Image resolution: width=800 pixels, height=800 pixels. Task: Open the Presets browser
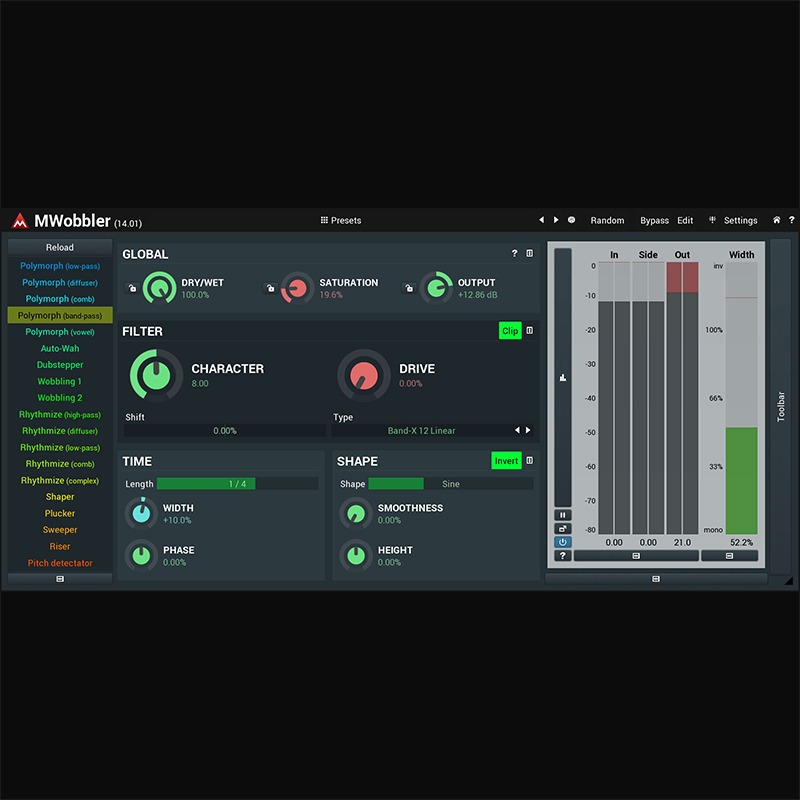pos(341,220)
